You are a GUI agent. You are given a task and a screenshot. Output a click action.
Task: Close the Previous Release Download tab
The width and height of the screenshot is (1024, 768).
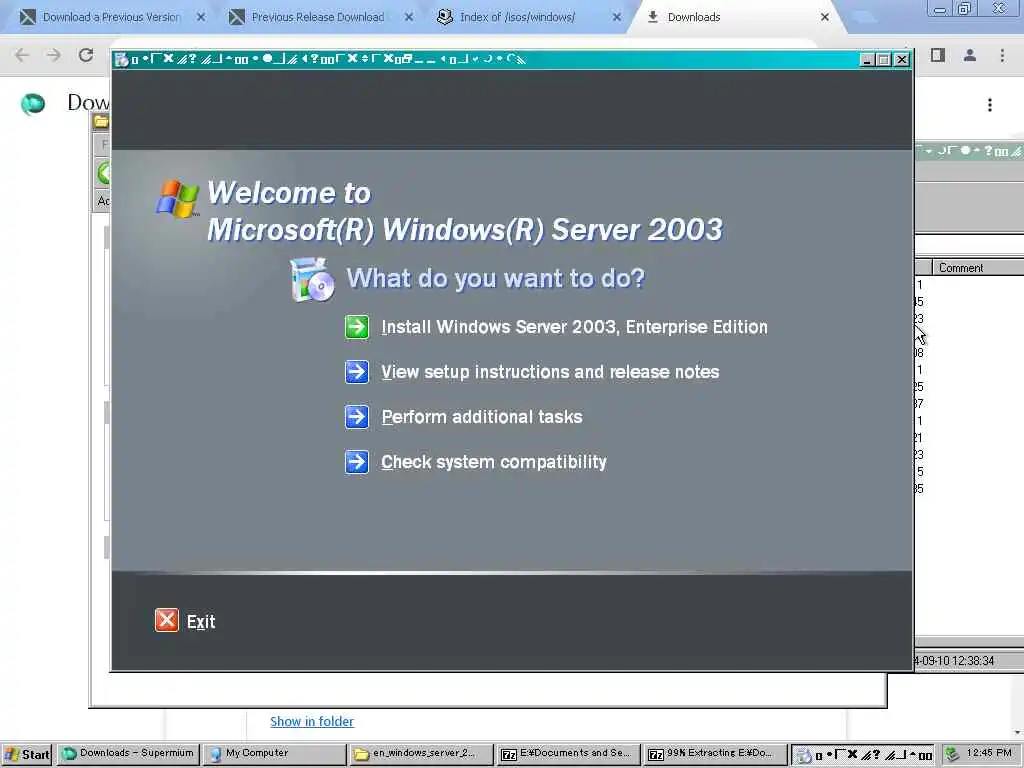click(409, 17)
